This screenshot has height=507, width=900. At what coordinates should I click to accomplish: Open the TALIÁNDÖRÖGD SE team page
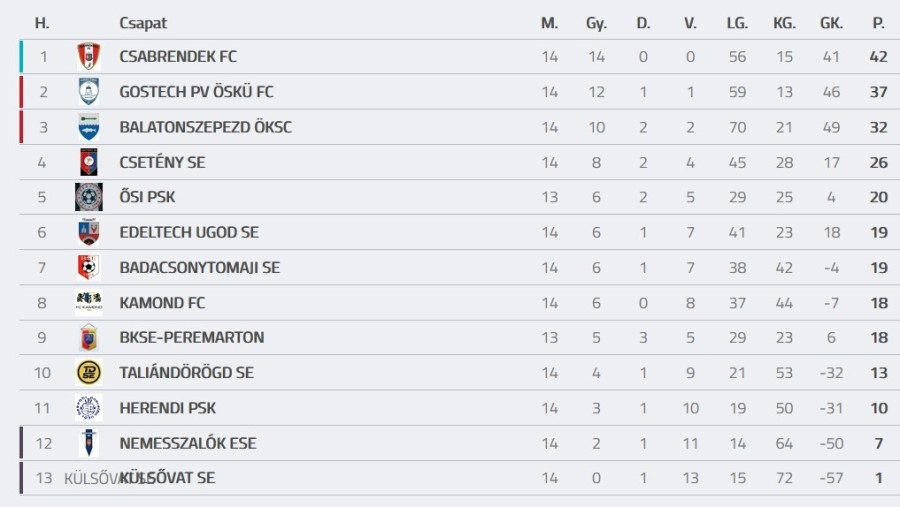[186, 373]
